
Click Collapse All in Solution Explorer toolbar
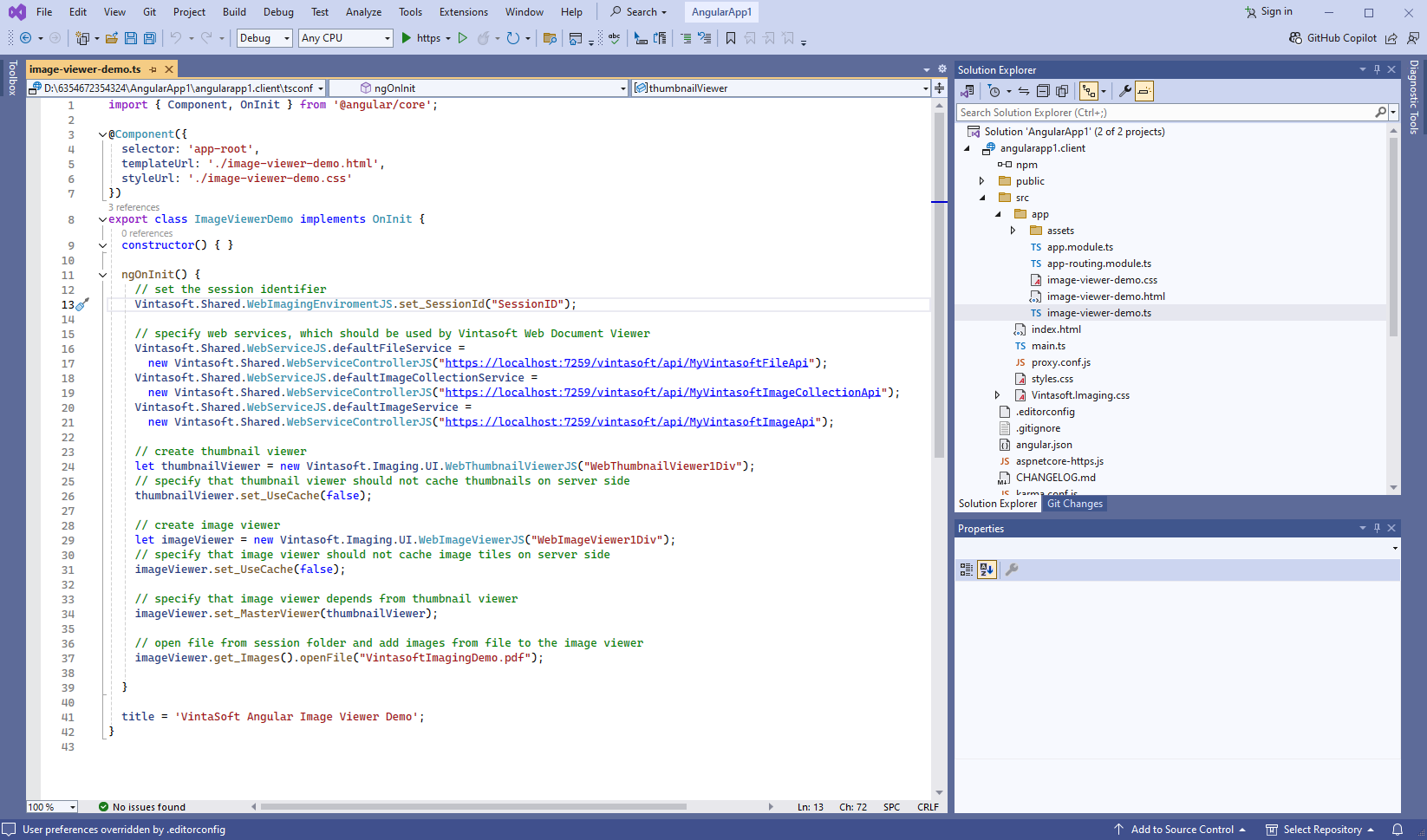[x=1043, y=91]
